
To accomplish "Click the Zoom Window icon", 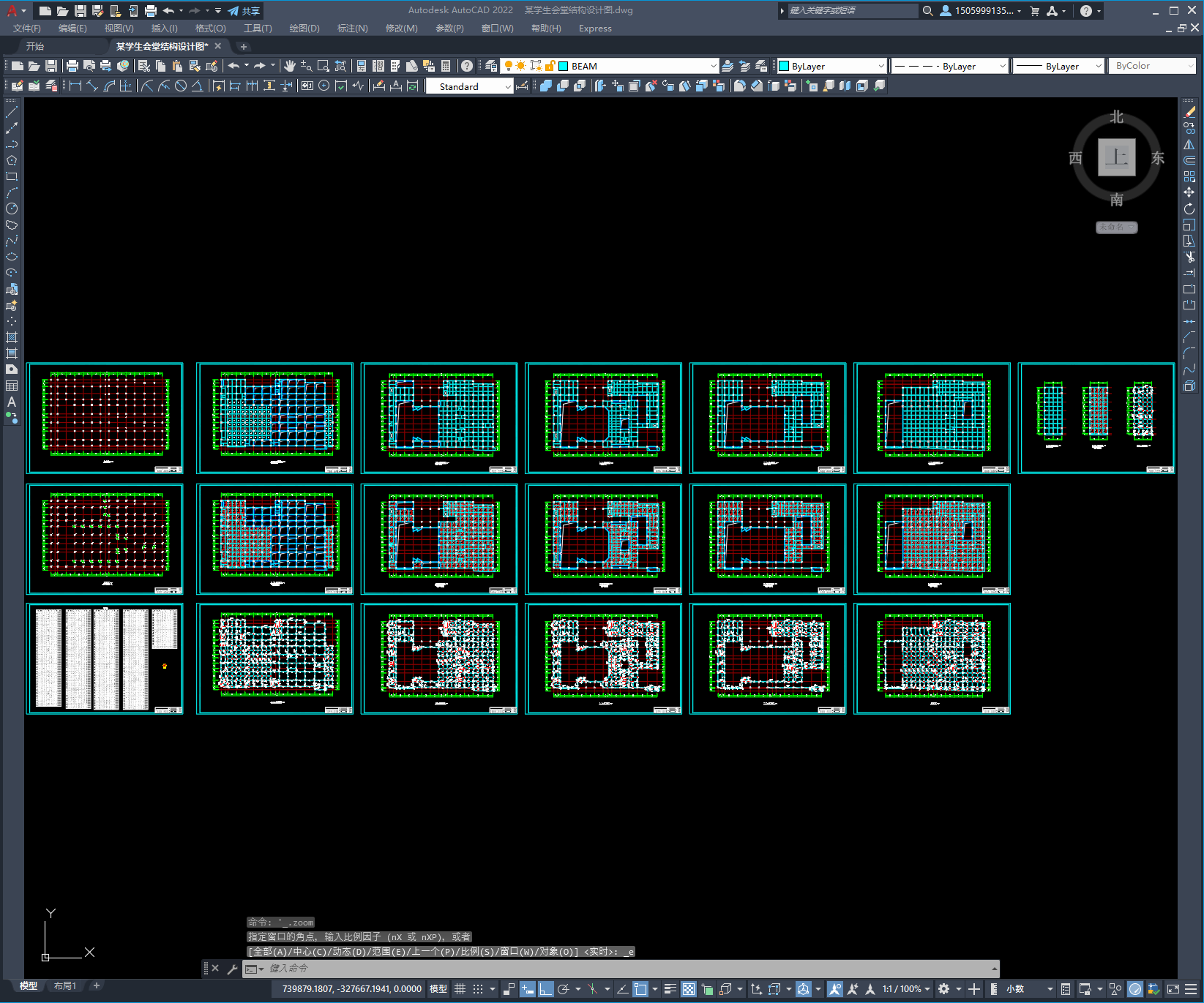I will point(324,66).
